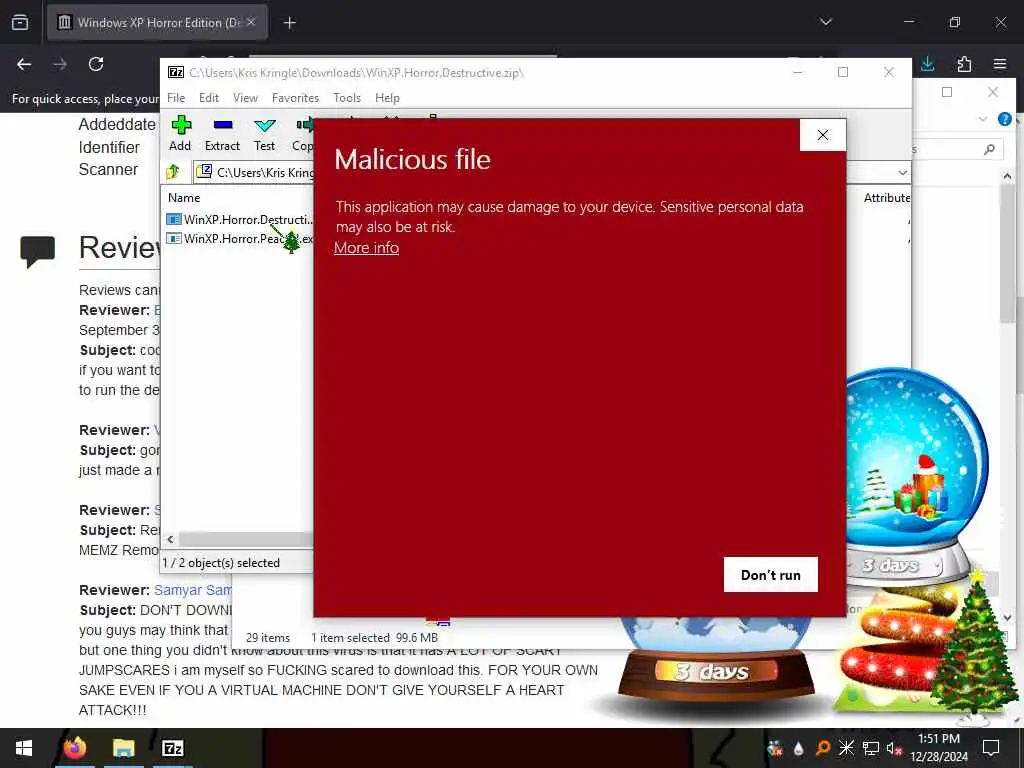1024x768 pixels.
Task: Open the clock showing 1:51 PM
Action: click(939, 748)
